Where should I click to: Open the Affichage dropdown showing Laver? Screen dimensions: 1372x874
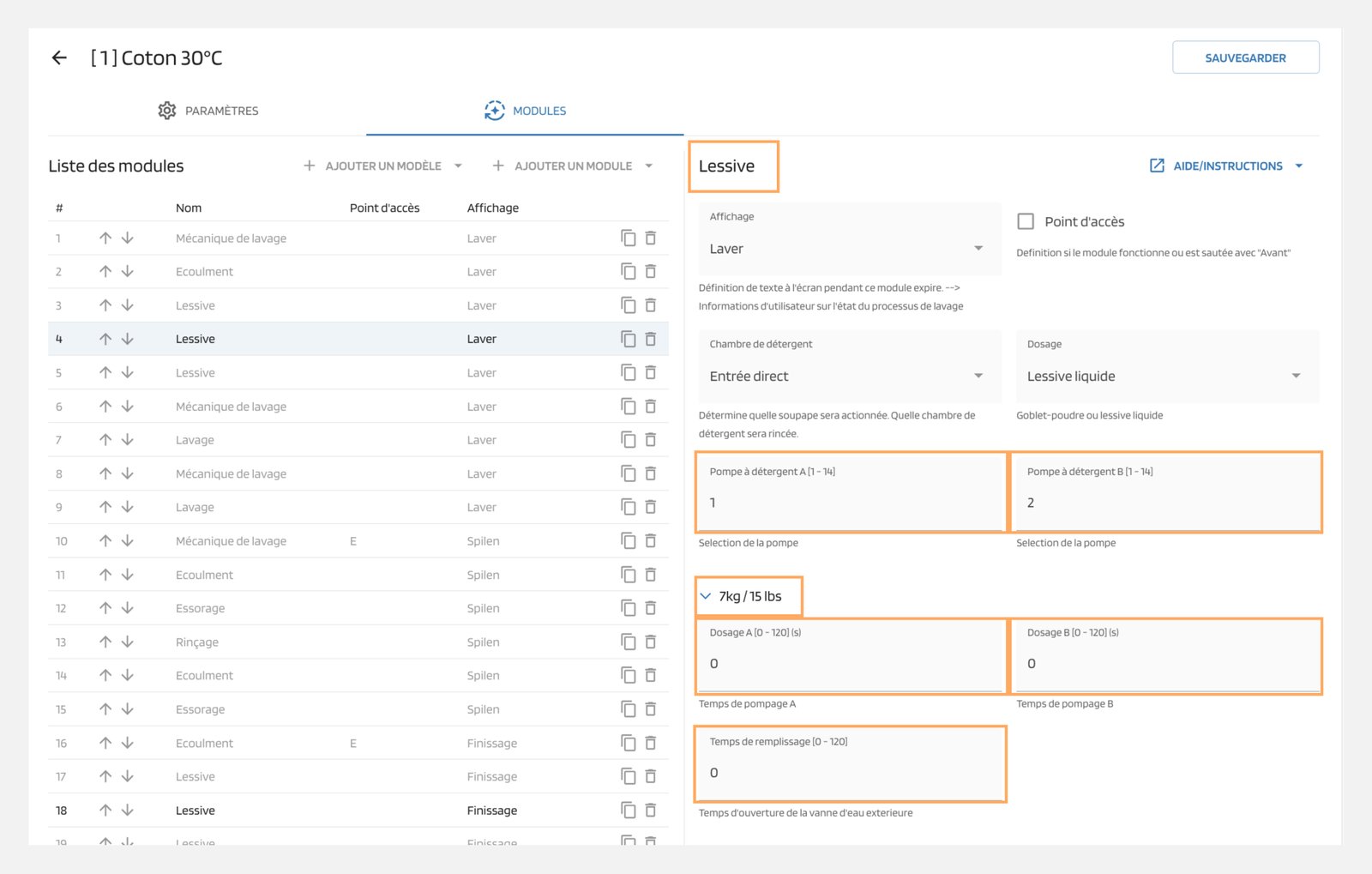(849, 249)
